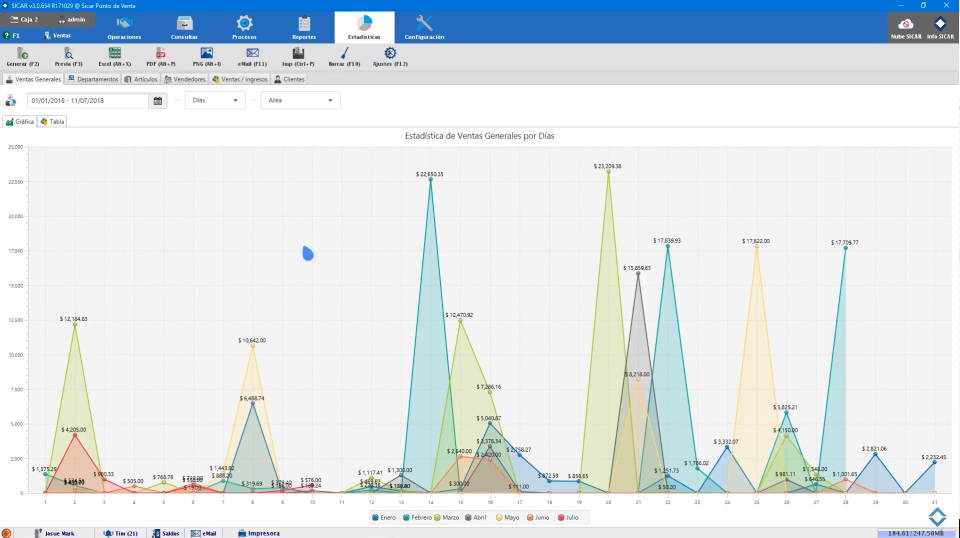Export to Excel using the Excel icon
Screen dimensions: 960x538
[x=115, y=53]
